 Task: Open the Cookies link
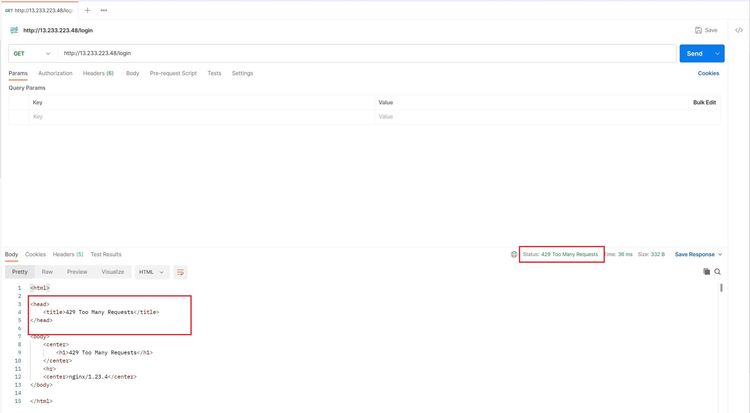708,73
